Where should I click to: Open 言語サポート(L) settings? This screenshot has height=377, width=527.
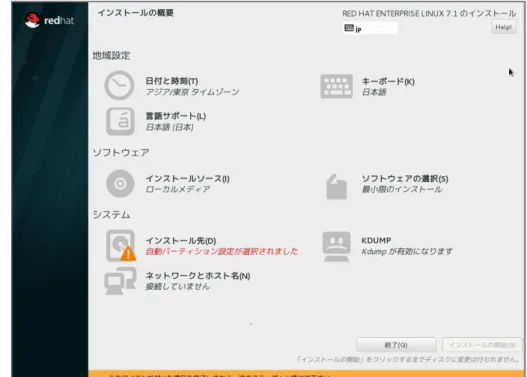[175, 116]
